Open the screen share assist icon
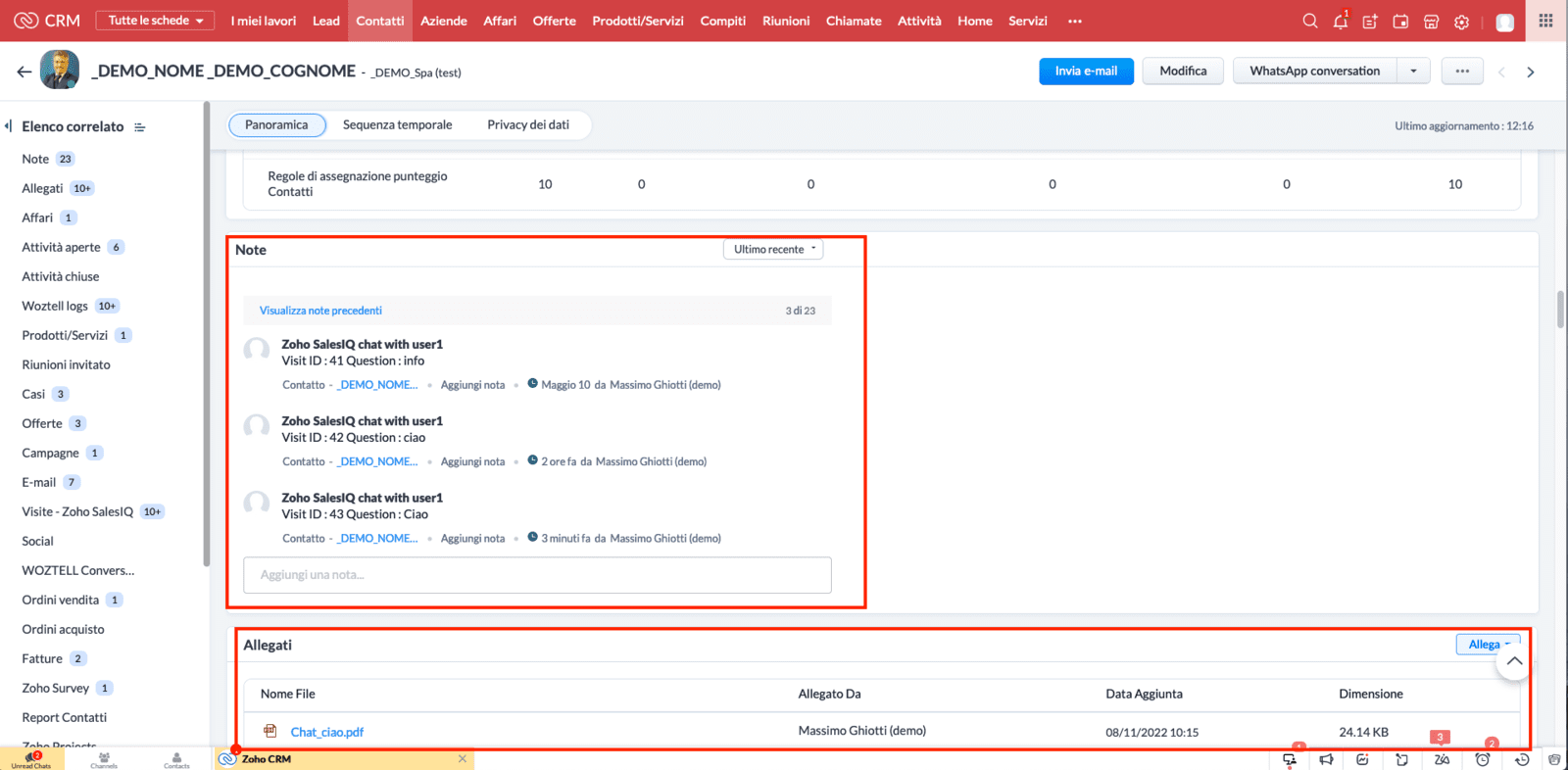Screen dimensions: 1568x770 1290,759
